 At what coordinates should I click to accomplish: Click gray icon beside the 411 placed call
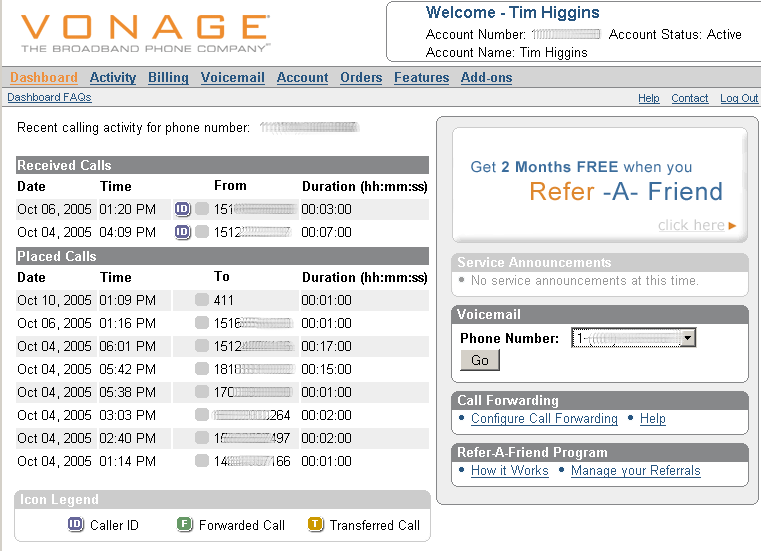tap(202, 300)
